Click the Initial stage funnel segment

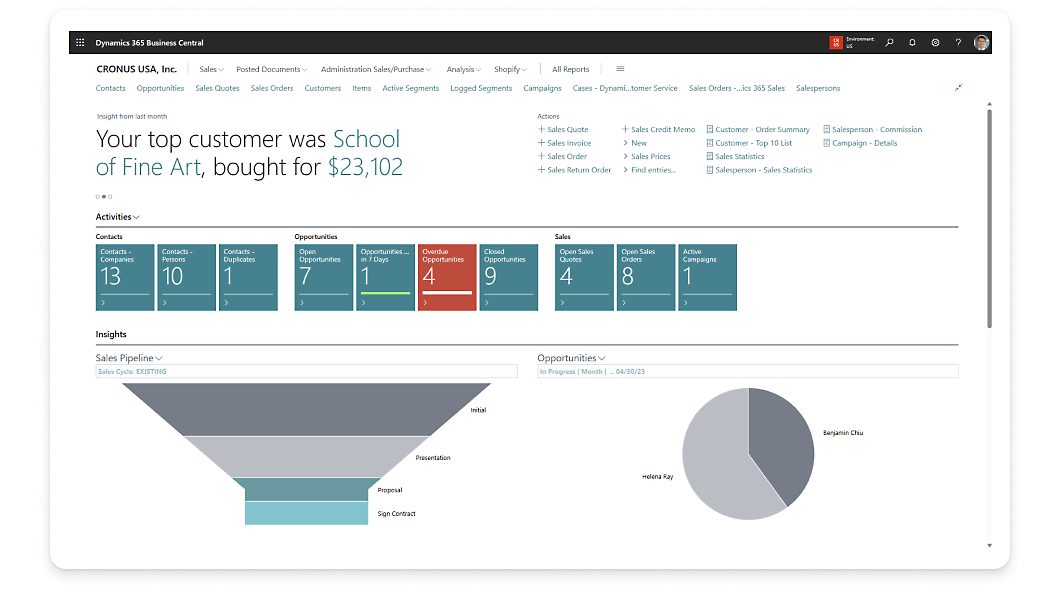point(306,409)
